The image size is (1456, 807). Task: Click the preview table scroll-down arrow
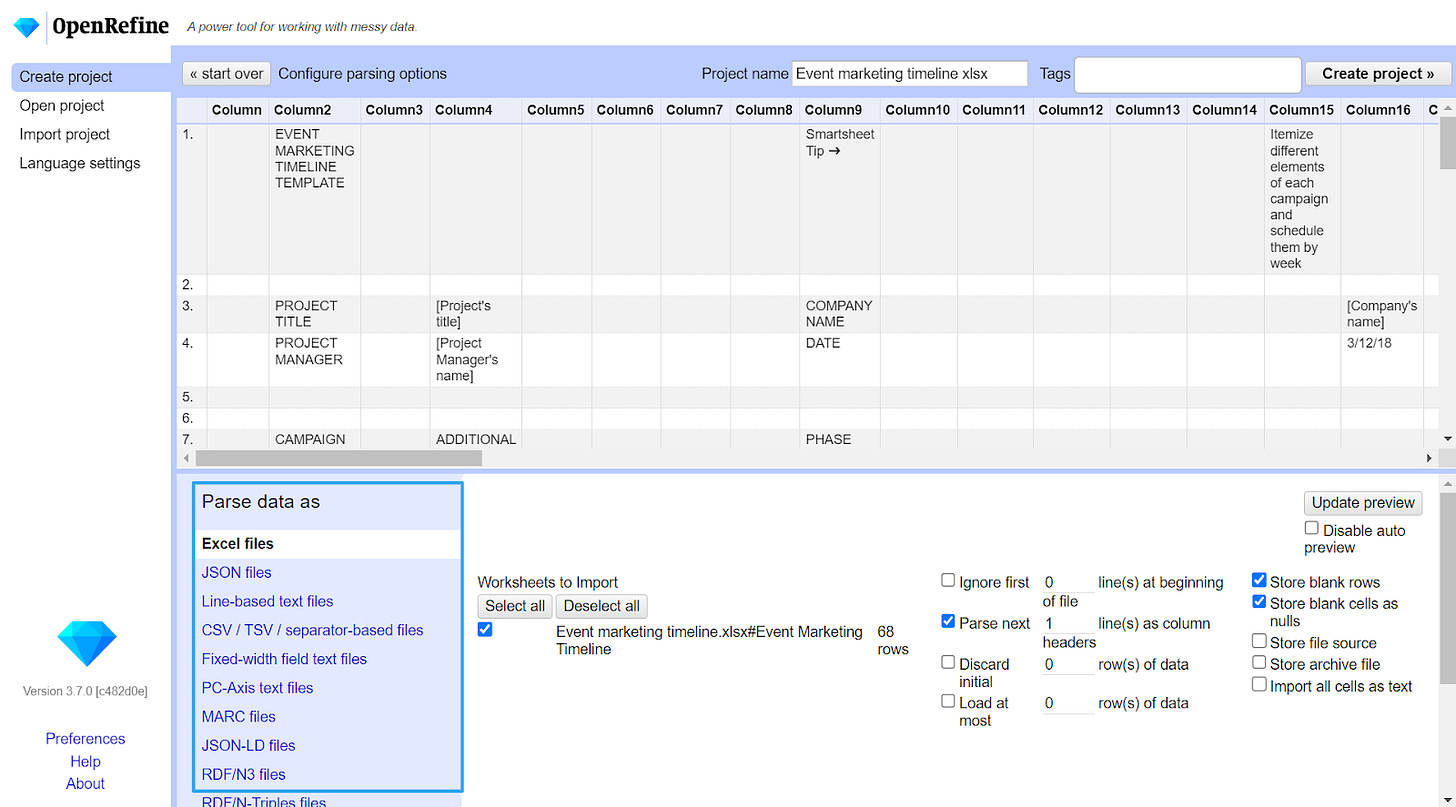(x=1447, y=438)
